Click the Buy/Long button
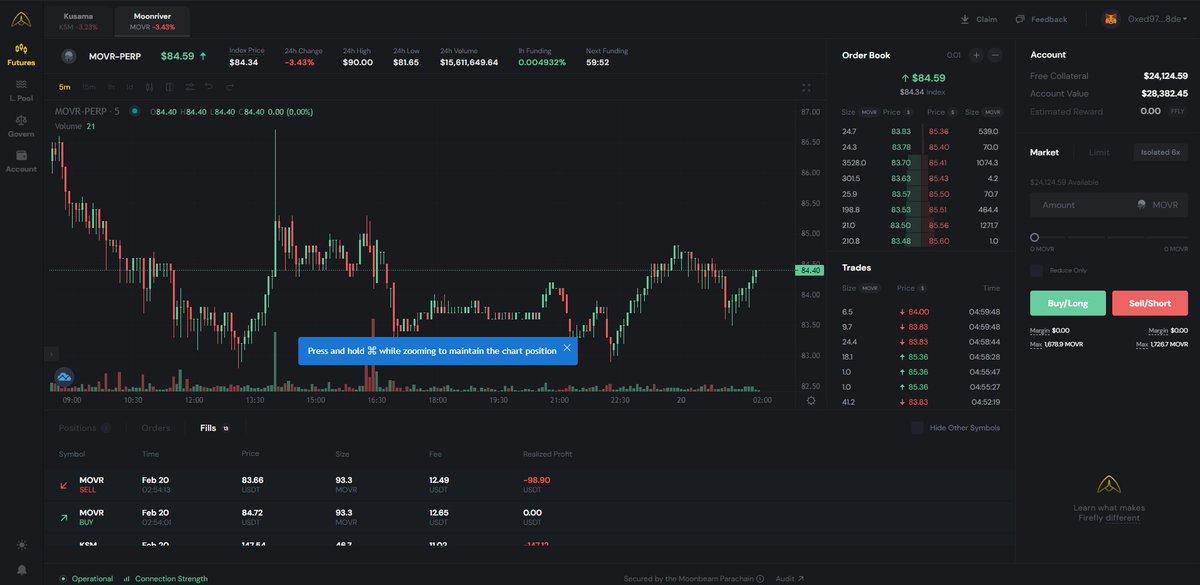 (1068, 303)
